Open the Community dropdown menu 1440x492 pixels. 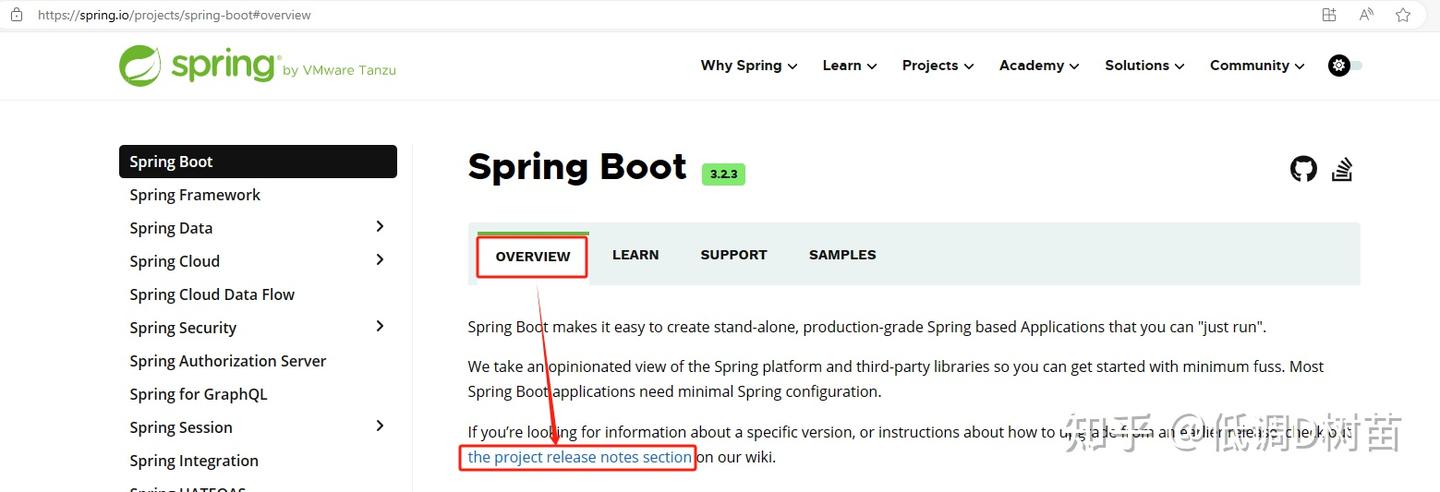coord(1257,66)
